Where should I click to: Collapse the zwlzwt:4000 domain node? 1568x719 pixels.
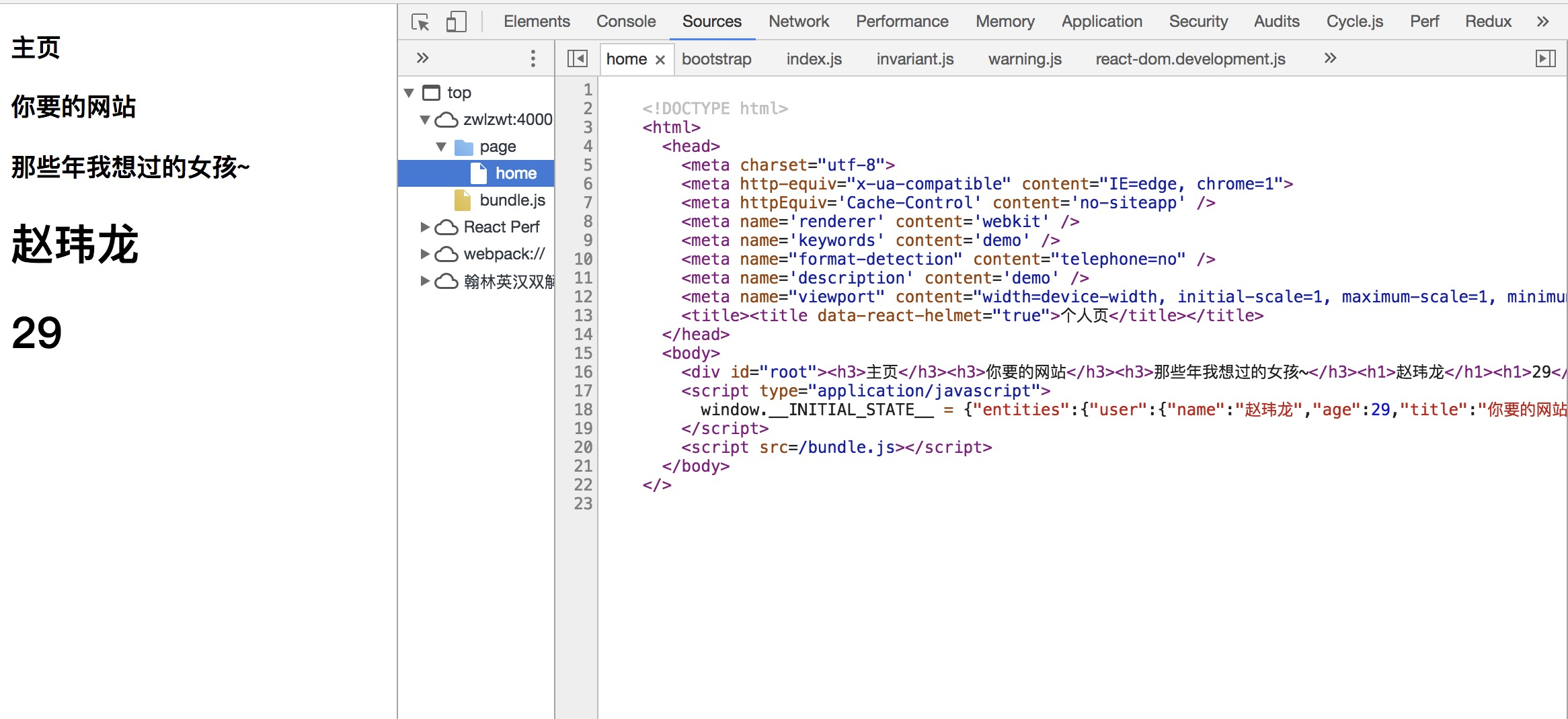tap(425, 120)
